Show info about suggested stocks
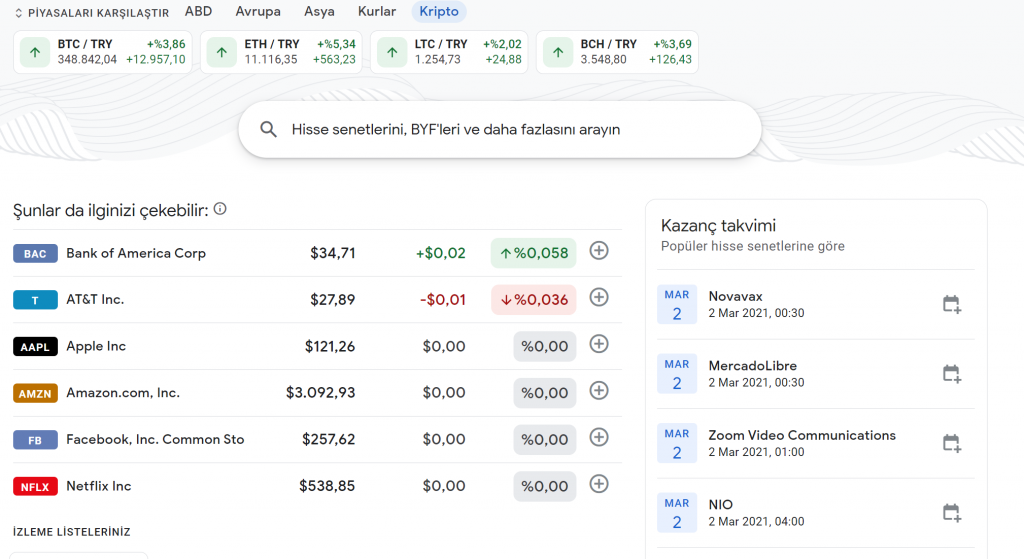The width and height of the screenshot is (1024, 559). [x=220, y=209]
